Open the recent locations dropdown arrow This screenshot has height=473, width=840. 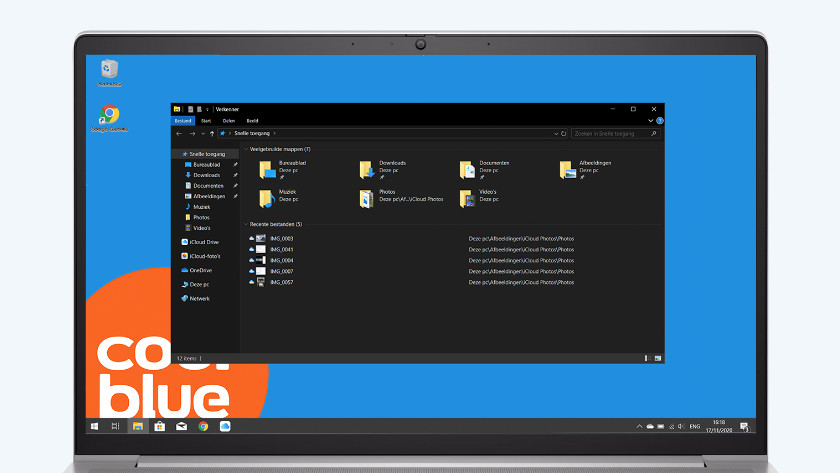[x=203, y=133]
